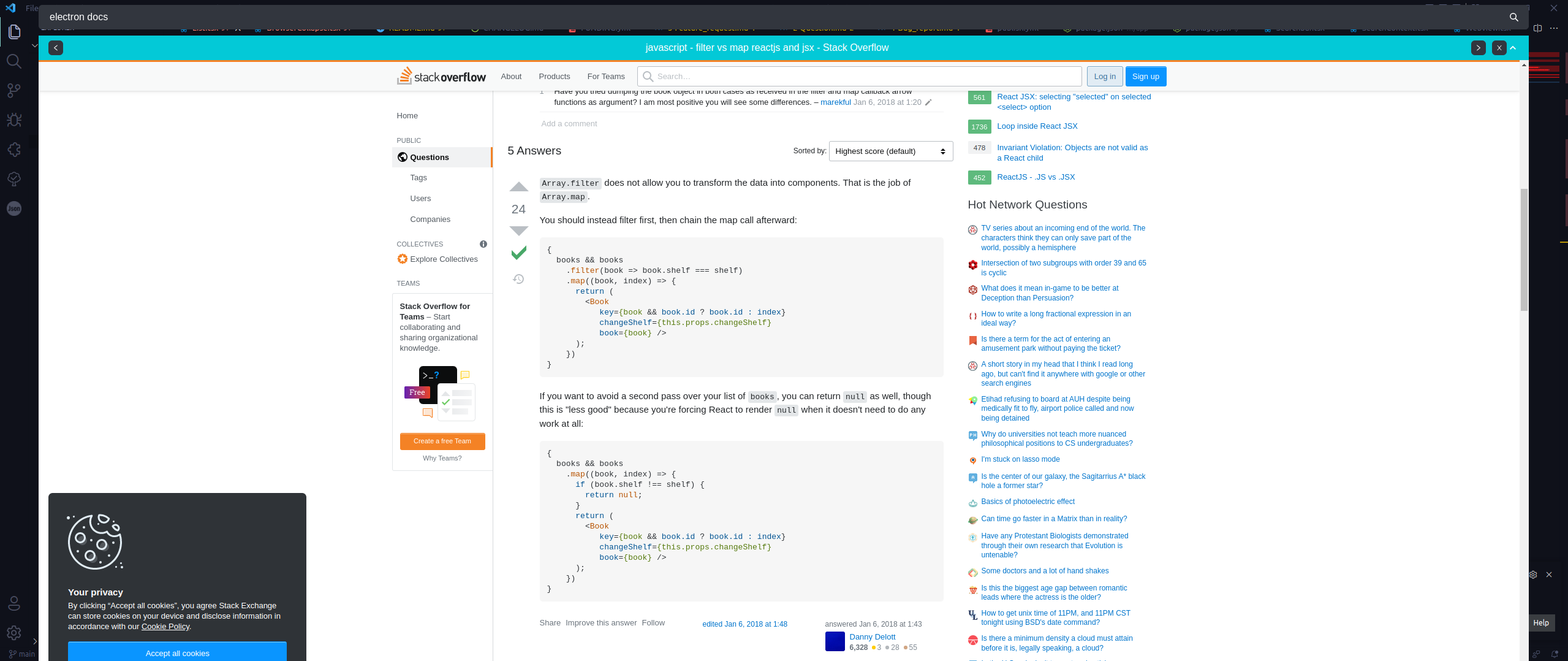Screen dimensions: 1568x661
Task: Click the edit pencil next to marekful comment
Action: pyautogui.click(x=928, y=102)
